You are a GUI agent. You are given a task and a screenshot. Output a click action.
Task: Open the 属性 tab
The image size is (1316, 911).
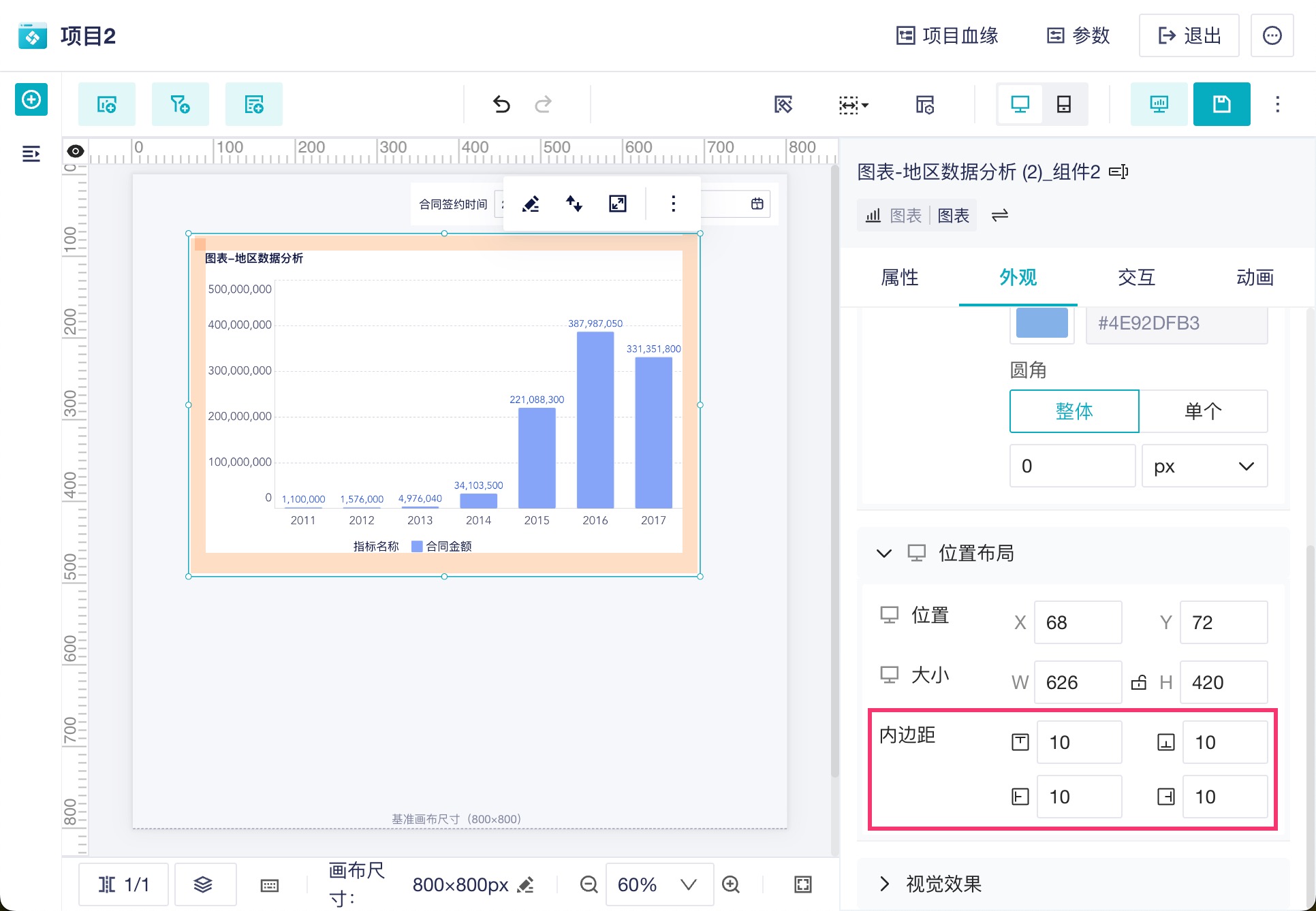coord(899,277)
